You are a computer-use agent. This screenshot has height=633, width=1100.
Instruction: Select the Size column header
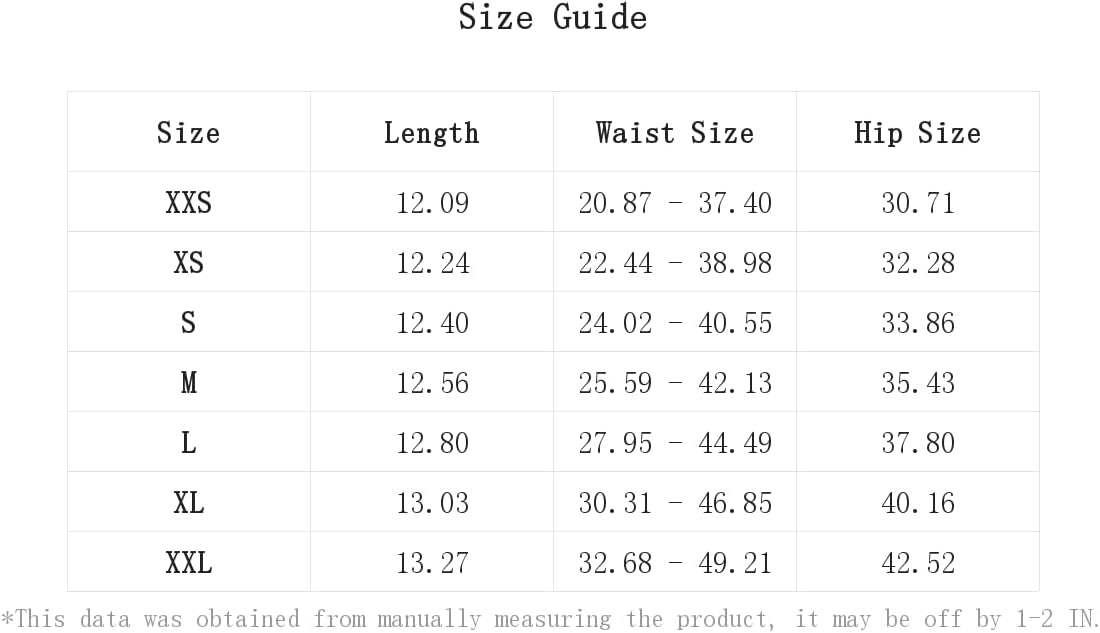click(189, 133)
